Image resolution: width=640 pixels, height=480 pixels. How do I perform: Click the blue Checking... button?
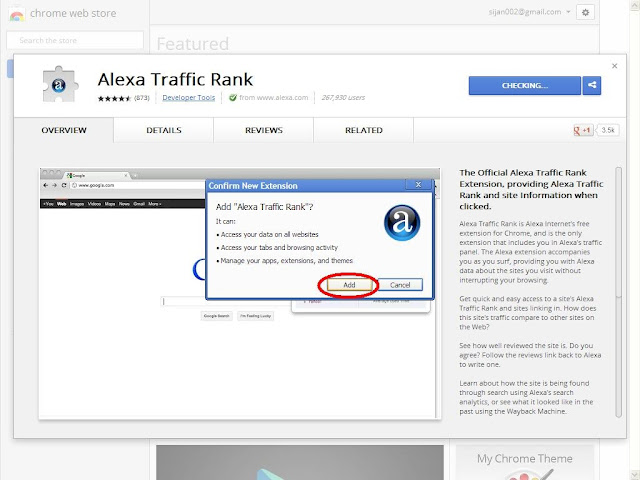coord(524,85)
